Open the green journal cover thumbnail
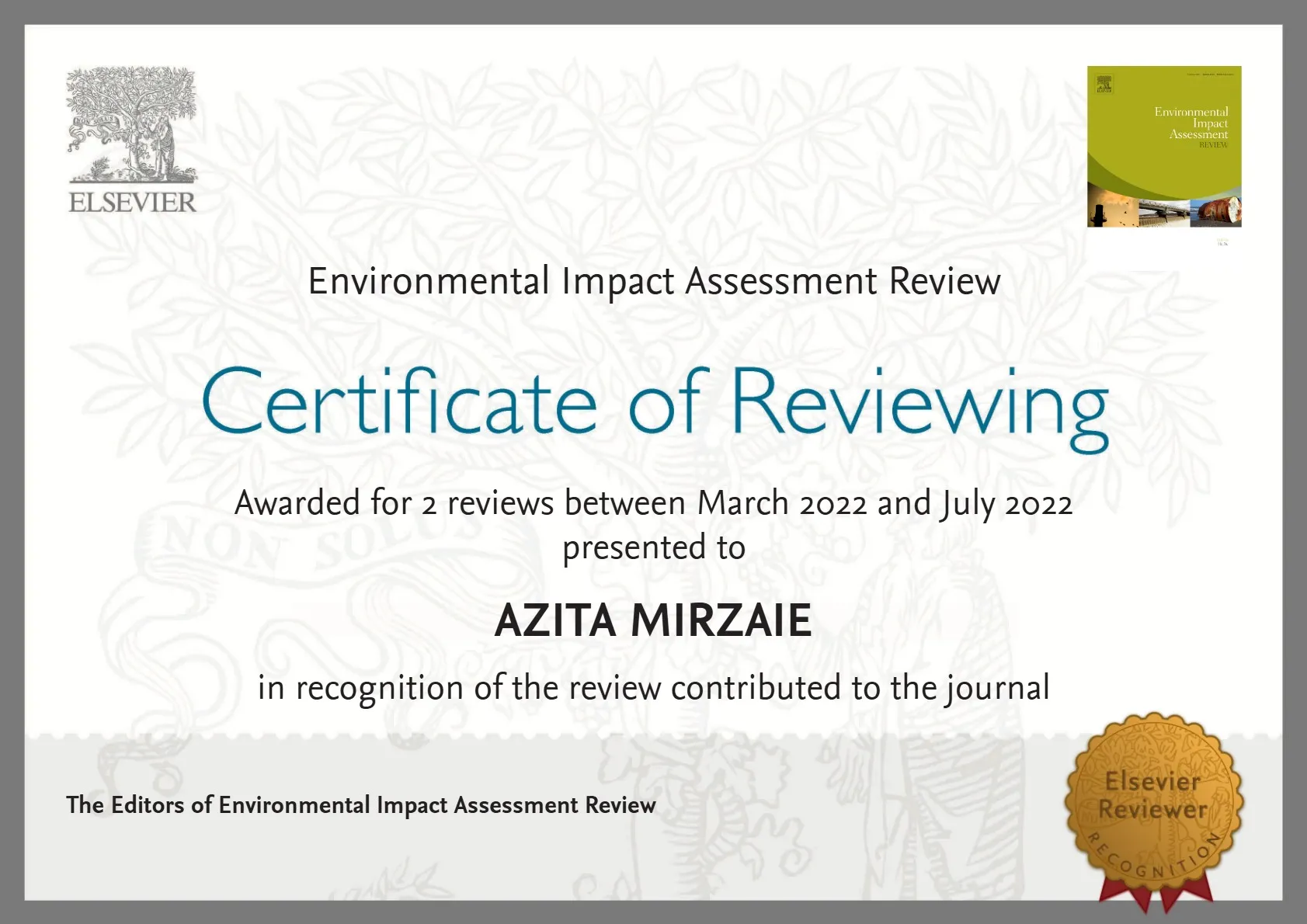 1163,146
